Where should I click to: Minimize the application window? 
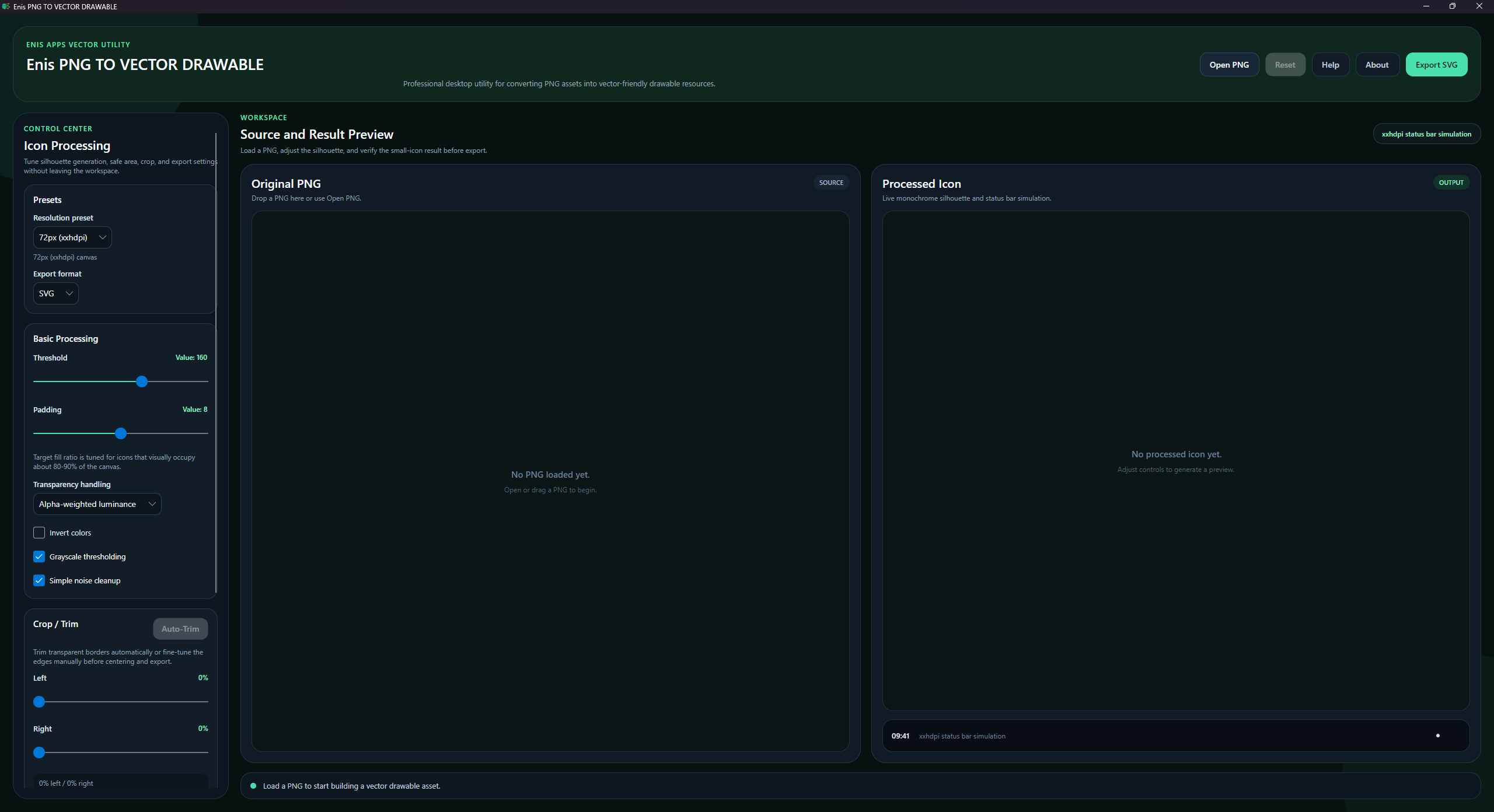[1426, 6]
